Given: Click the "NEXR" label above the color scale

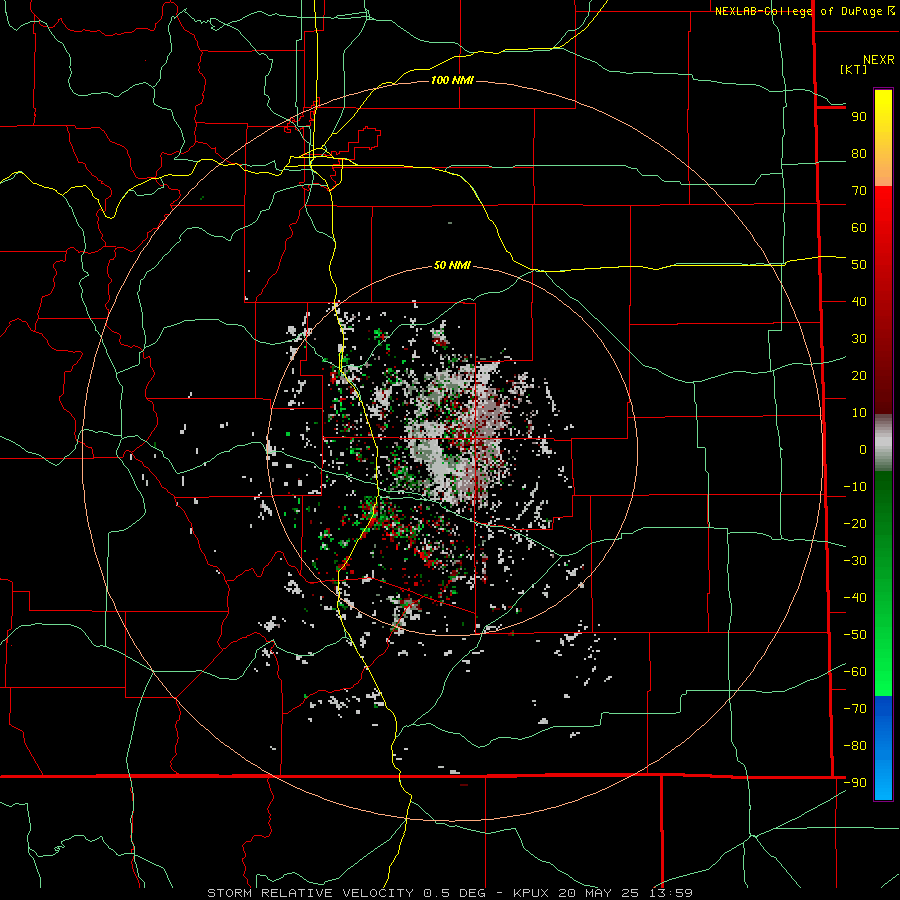Looking at the screenshot, I should tap(878, 60).
